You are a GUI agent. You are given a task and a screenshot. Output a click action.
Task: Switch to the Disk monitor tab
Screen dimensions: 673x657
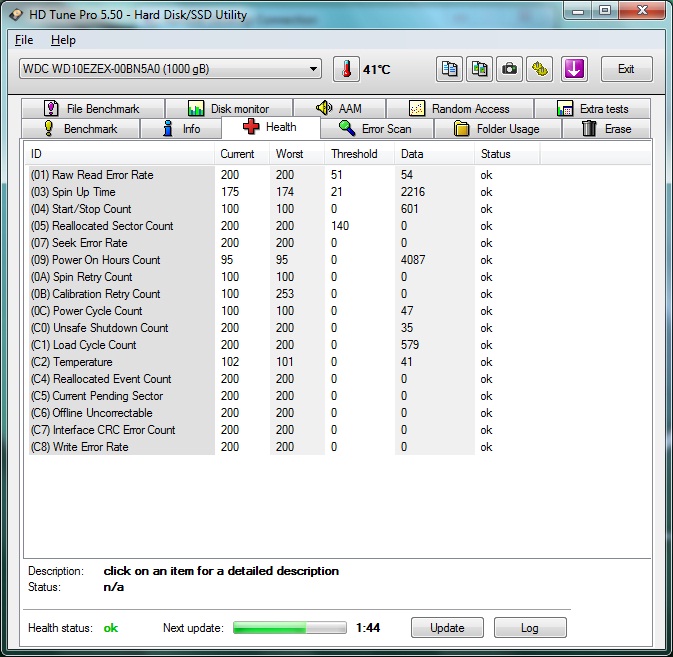click(x=229, y=108)
